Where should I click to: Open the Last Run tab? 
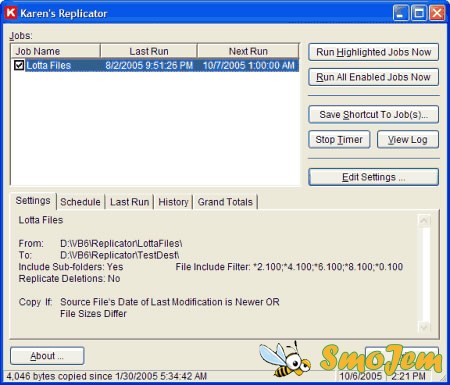click(x=129, y=202)
